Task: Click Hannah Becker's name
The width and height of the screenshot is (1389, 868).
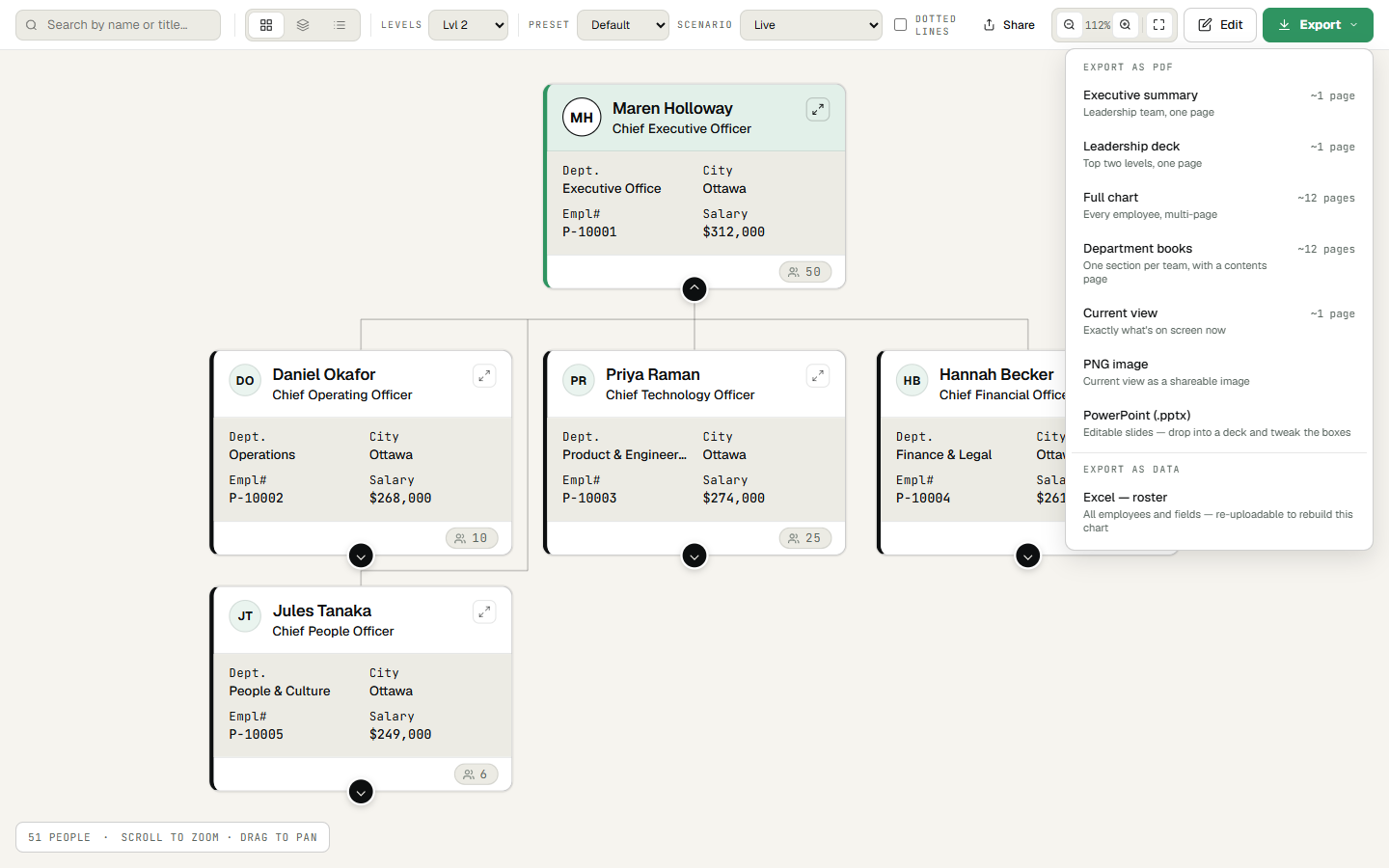Action: 996,375
